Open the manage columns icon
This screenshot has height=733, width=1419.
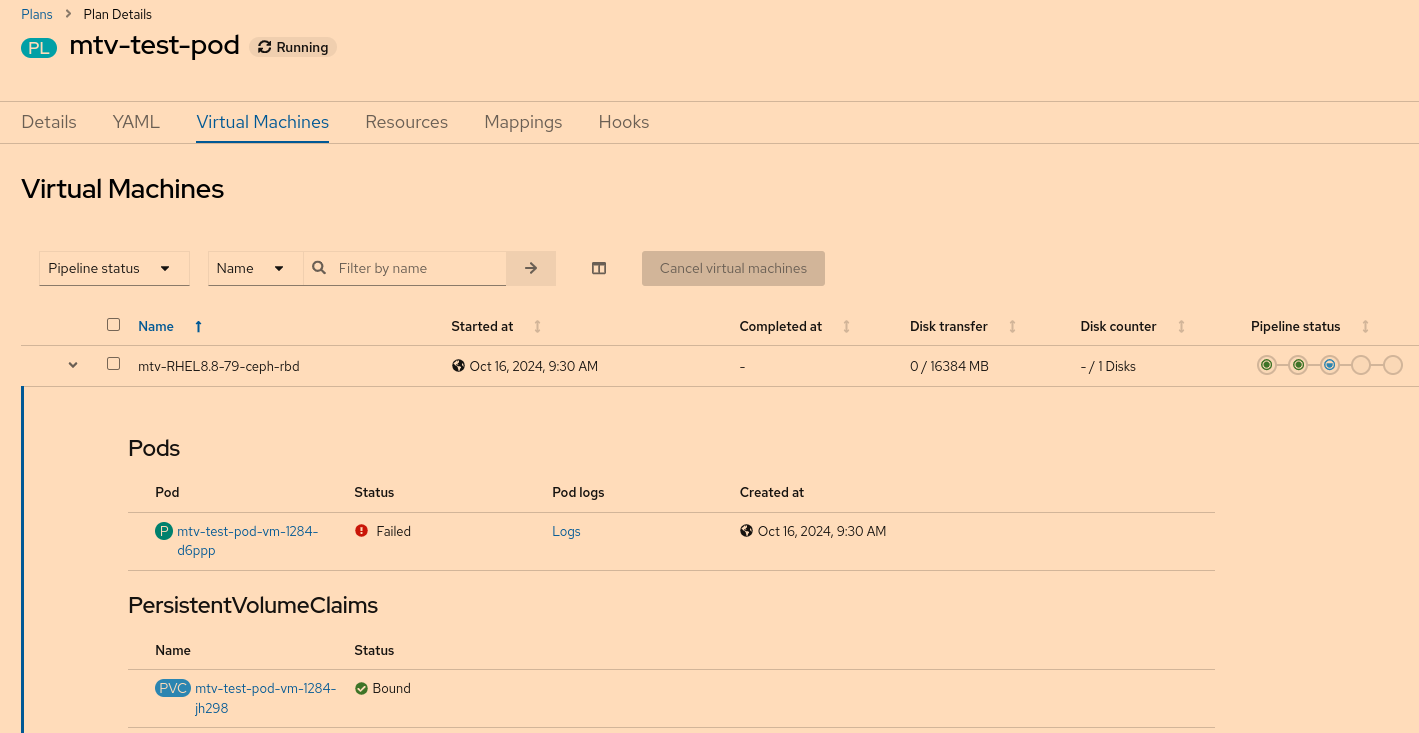tap(599, 268)
